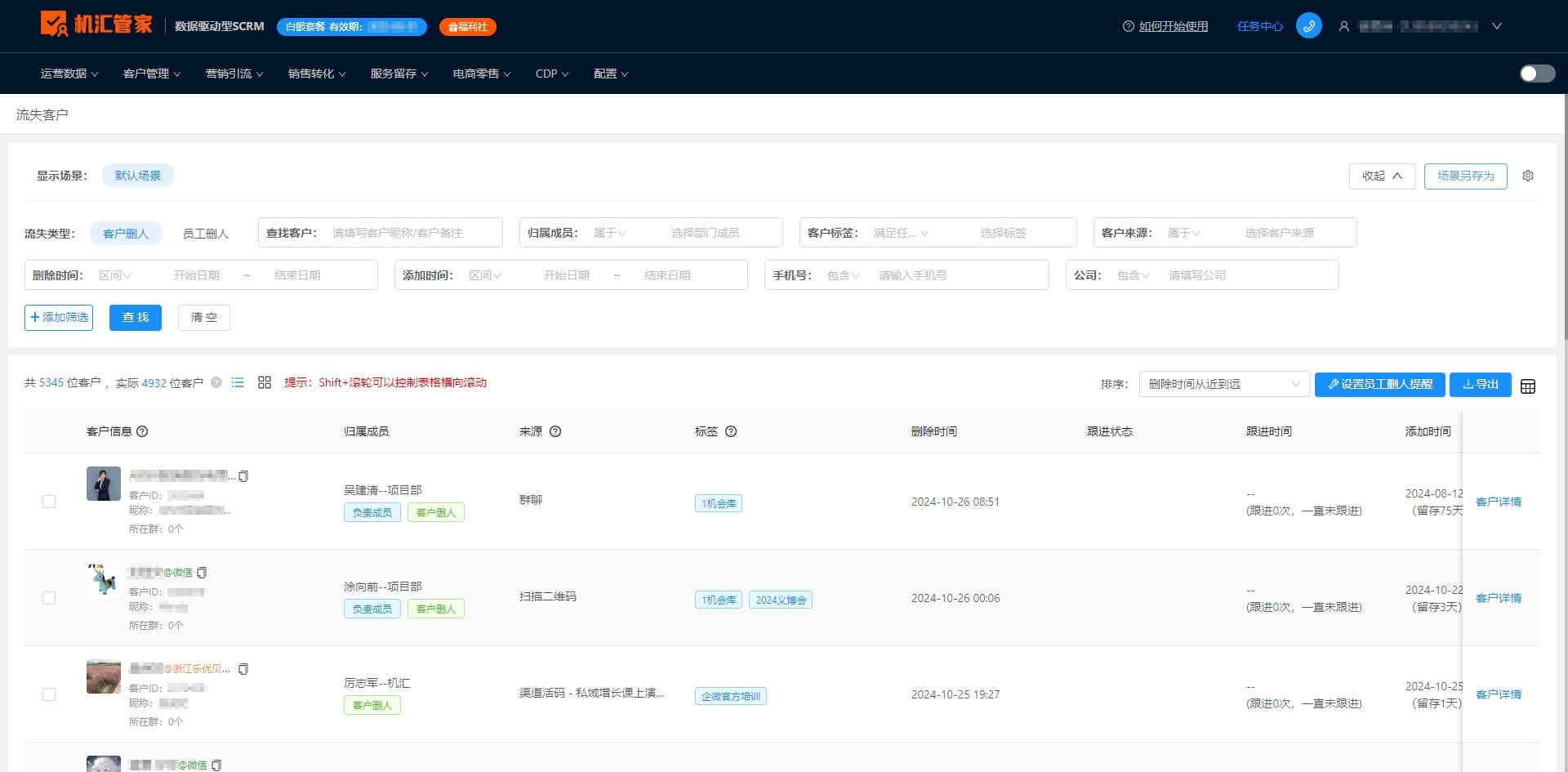1568x772 pixels.
Task: Click the 福利社 orange badge
Action: coord(467,27)
